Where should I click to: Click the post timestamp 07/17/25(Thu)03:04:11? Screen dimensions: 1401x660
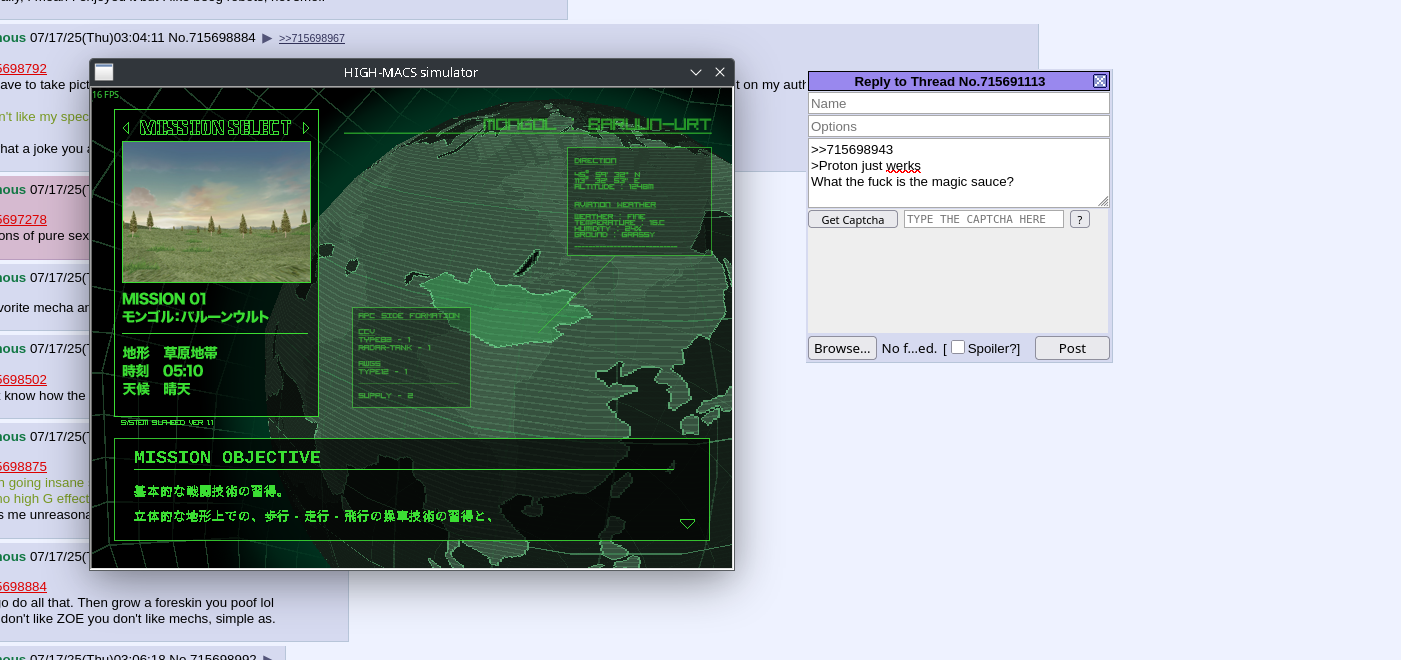tap(96, 38)
